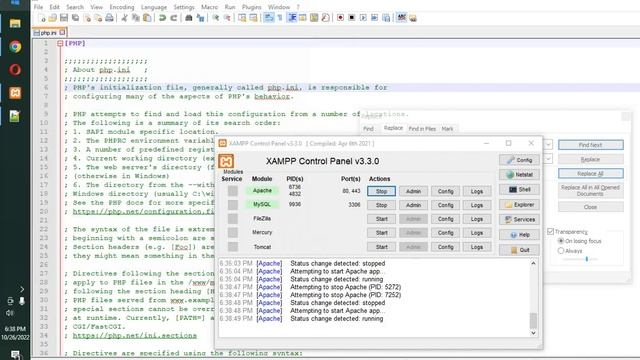Open the Plugins menu
The width and height of the screenshot is (640, 360).
coord(251,7)
